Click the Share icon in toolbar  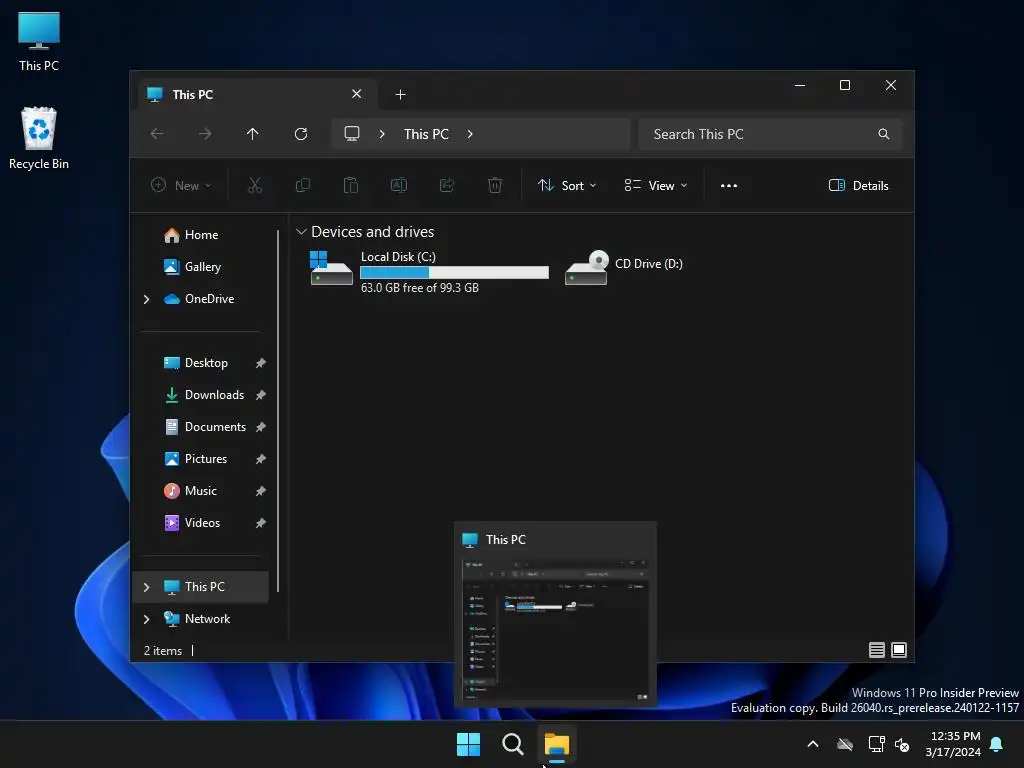447,185
